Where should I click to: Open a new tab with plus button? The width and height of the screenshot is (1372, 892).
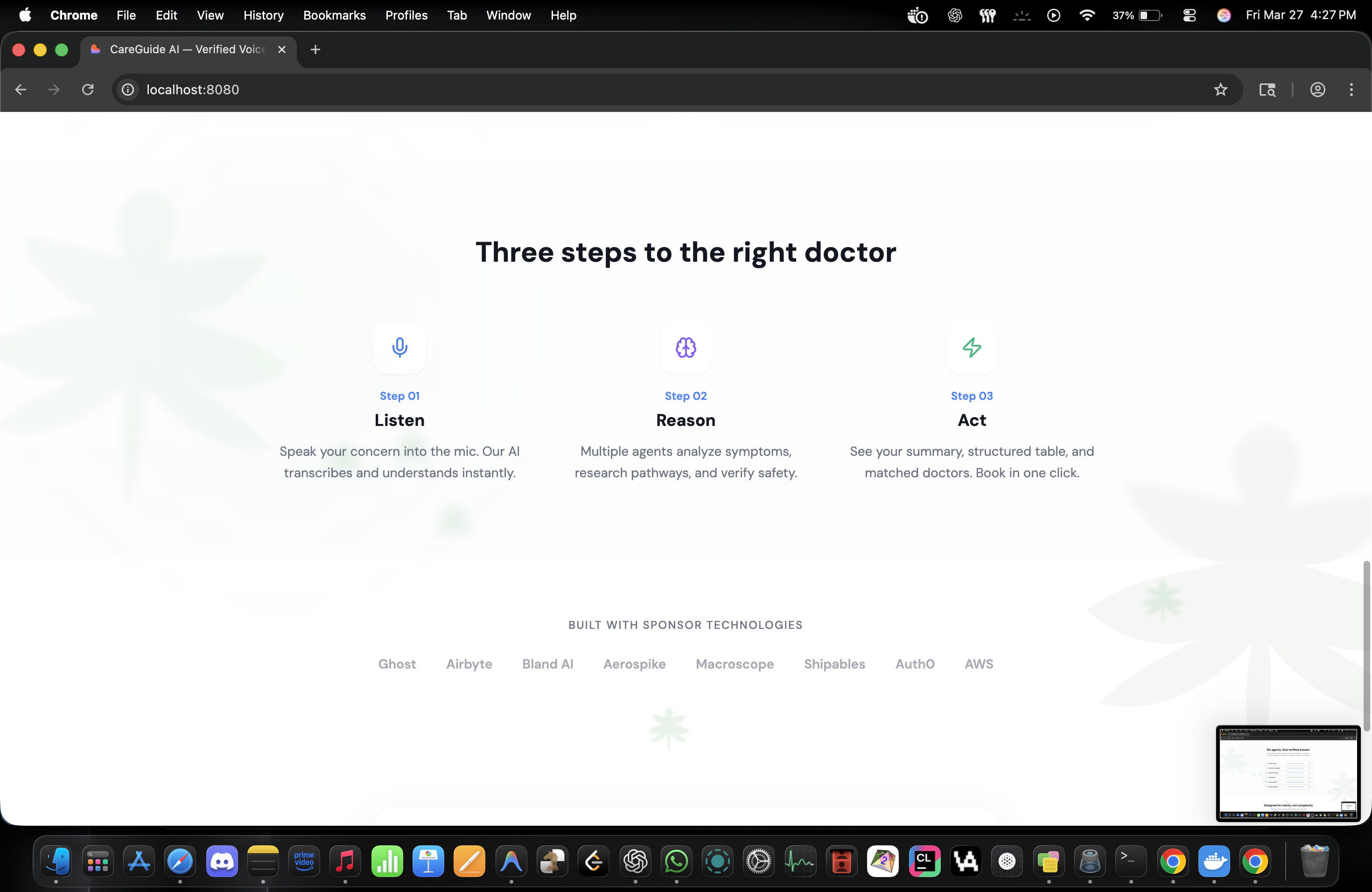315,49
